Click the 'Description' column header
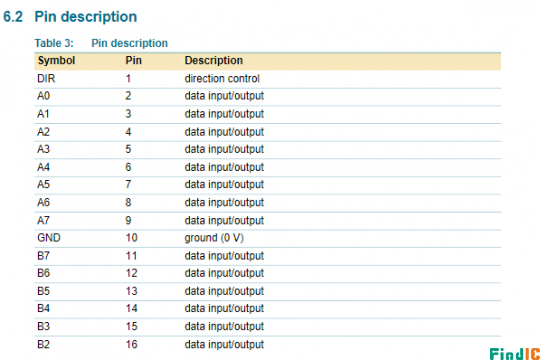 click(214, 61)
